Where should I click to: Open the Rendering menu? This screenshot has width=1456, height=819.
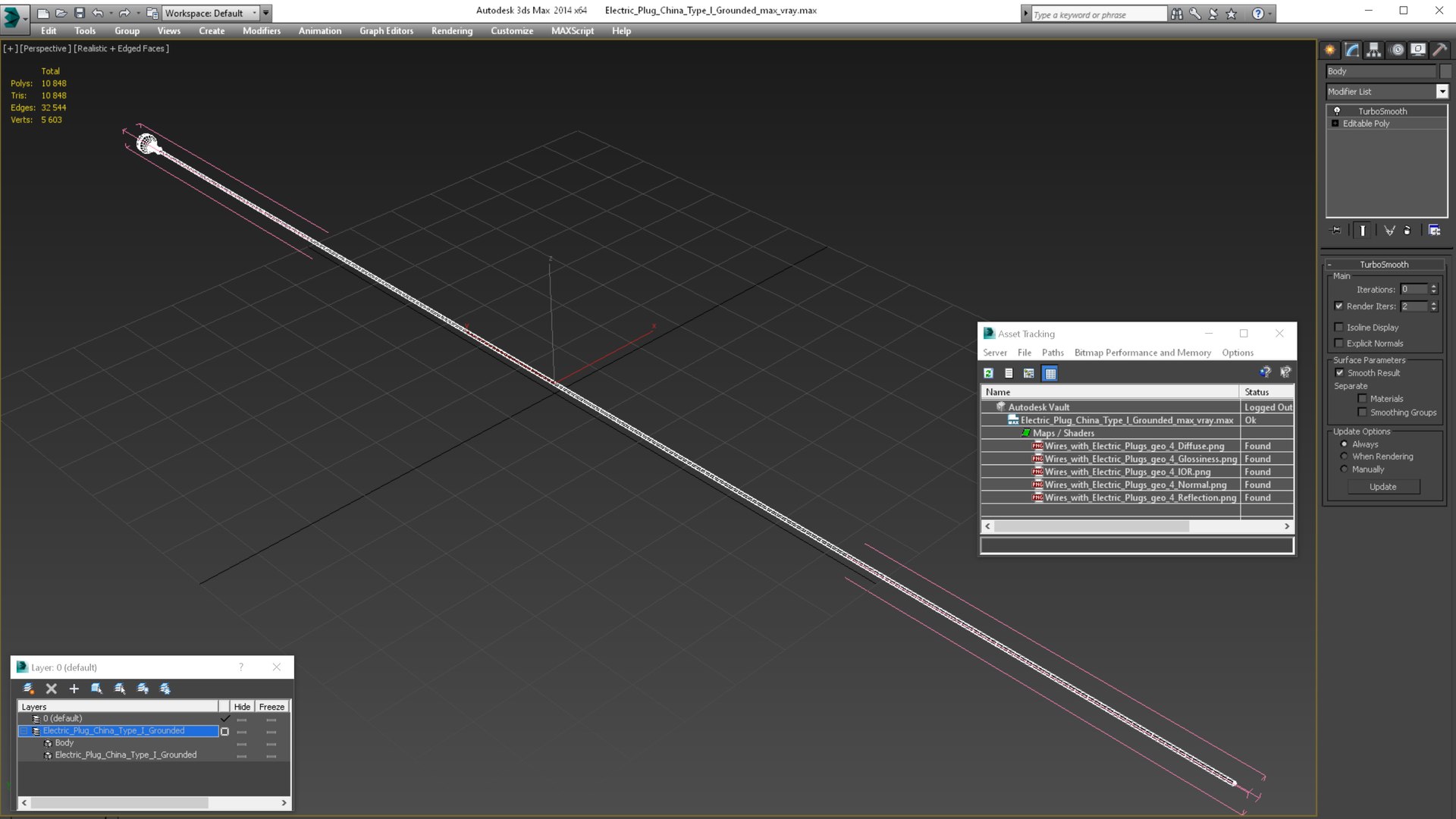(x=451, y=31)
